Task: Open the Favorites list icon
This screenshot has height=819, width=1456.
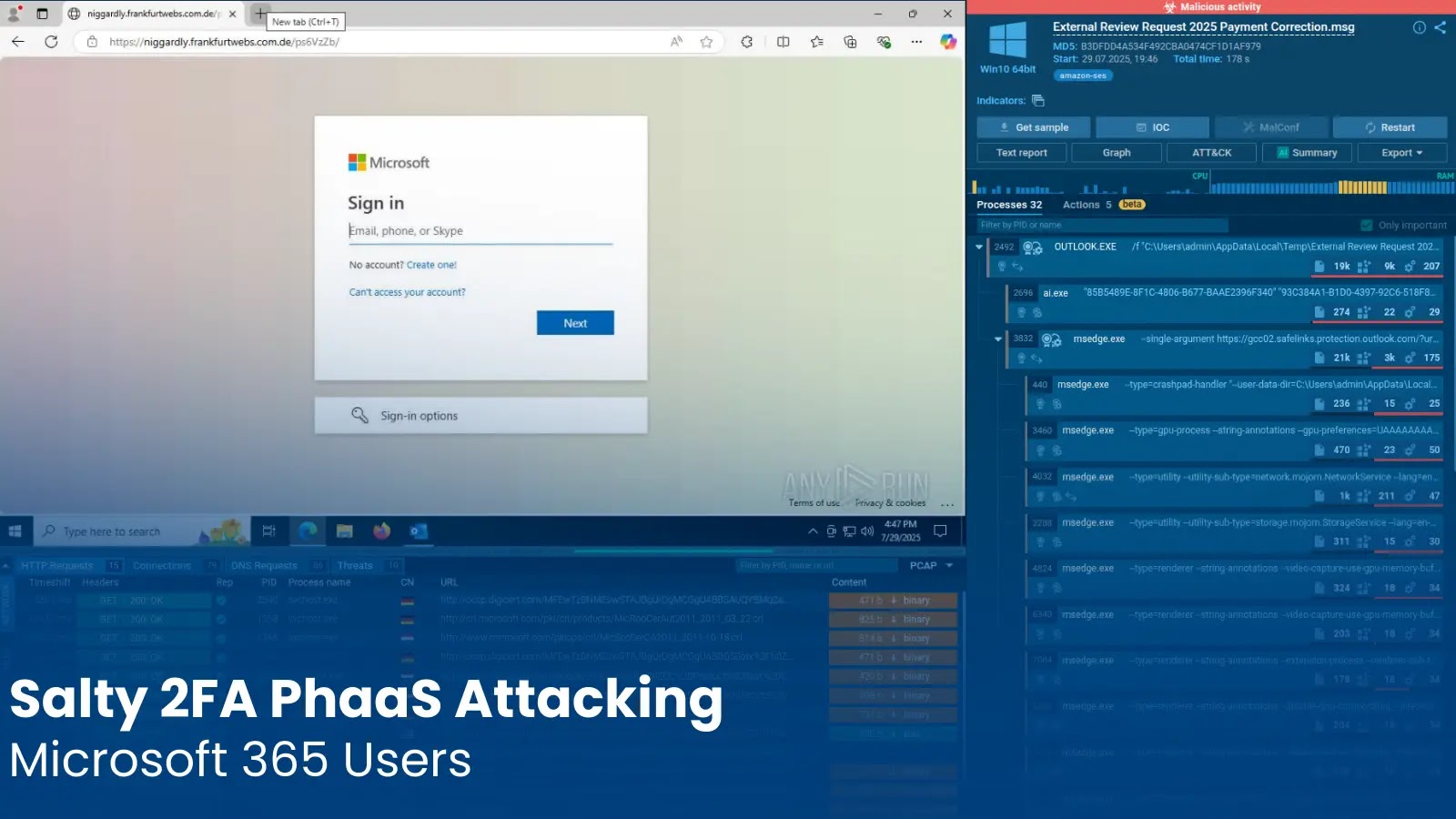Action: (816, 42)
